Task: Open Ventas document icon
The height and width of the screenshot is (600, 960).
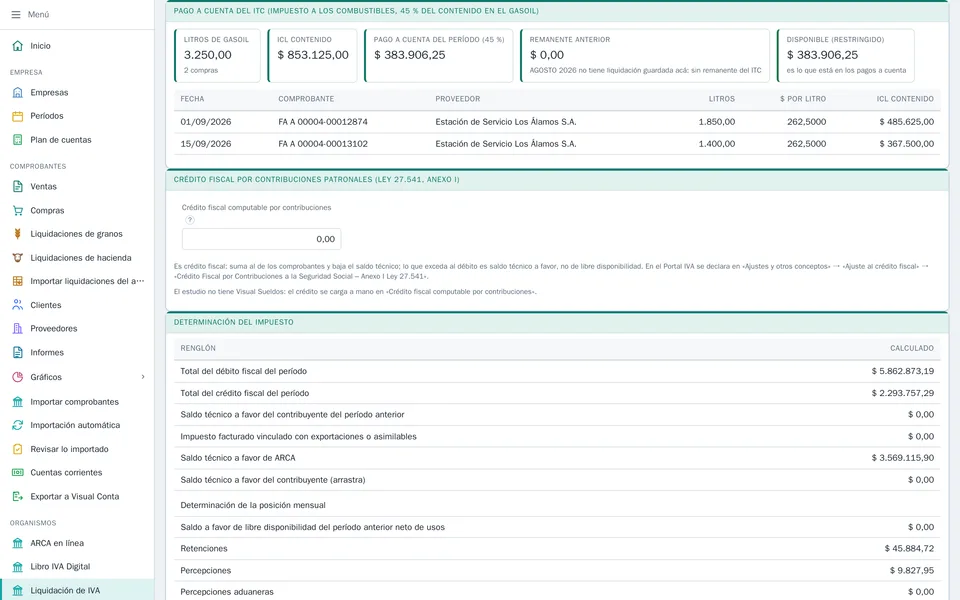Action: (18, 186)
